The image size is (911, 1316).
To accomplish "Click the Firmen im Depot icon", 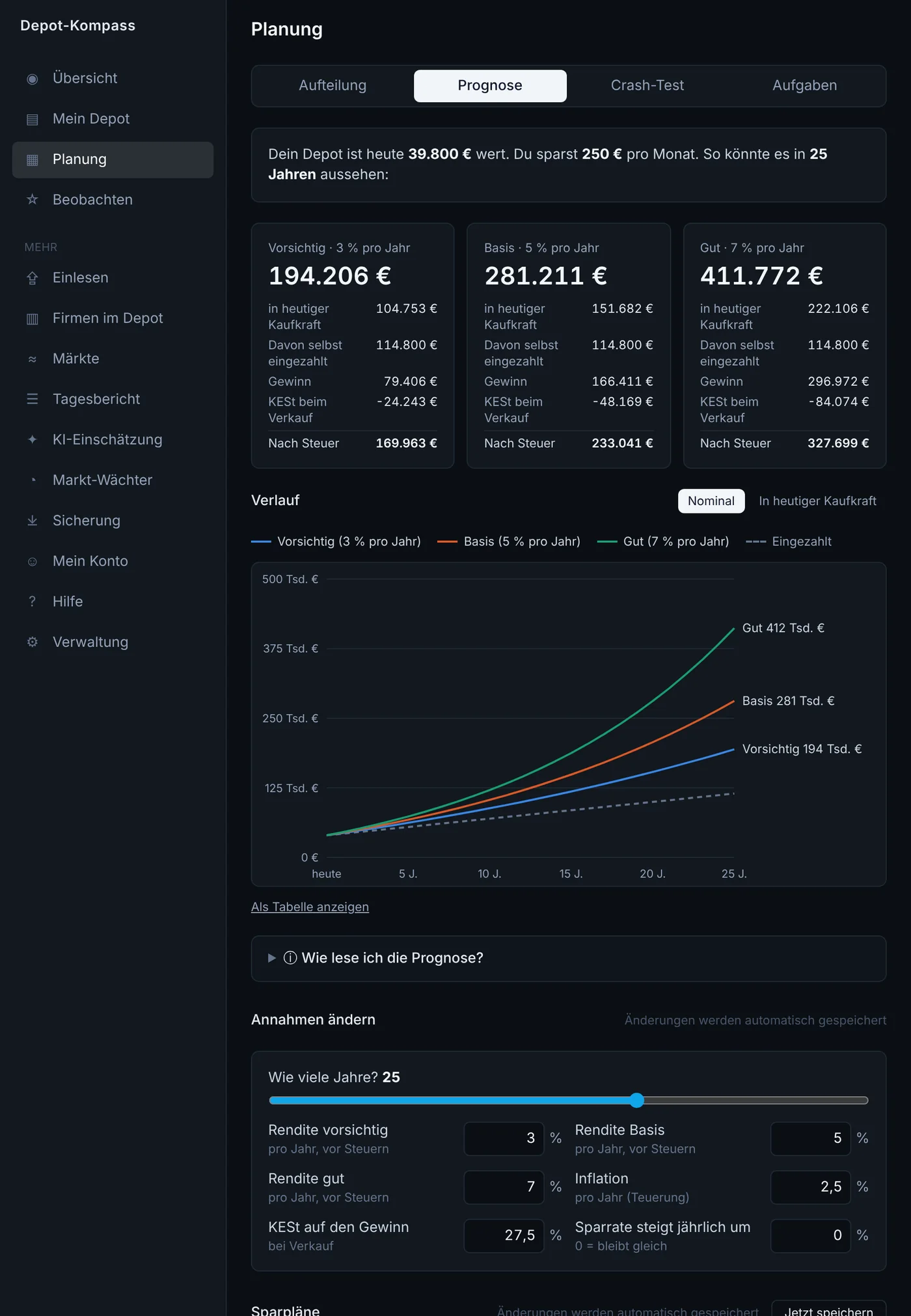I will coord(33,318).
